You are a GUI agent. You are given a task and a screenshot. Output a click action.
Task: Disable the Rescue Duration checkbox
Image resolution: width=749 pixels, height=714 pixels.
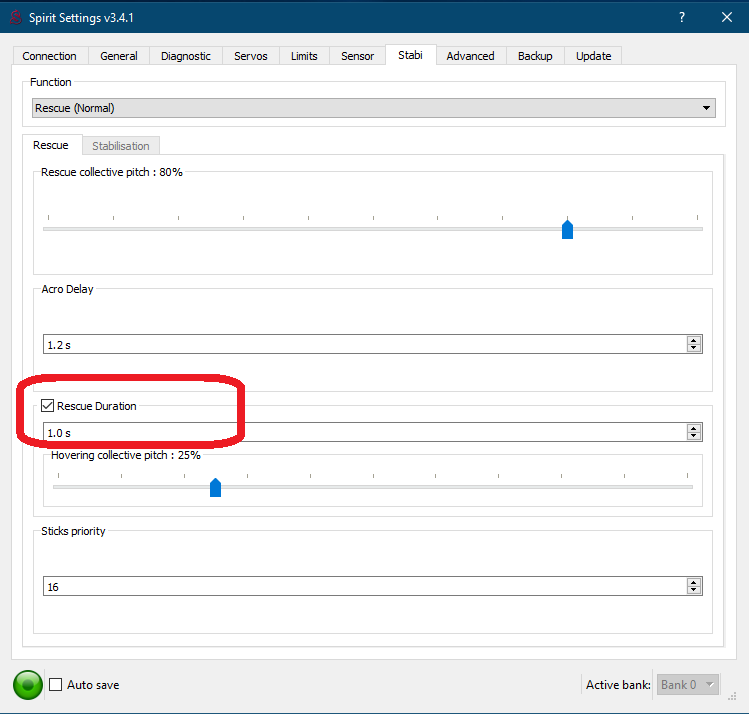click(47, 405)
